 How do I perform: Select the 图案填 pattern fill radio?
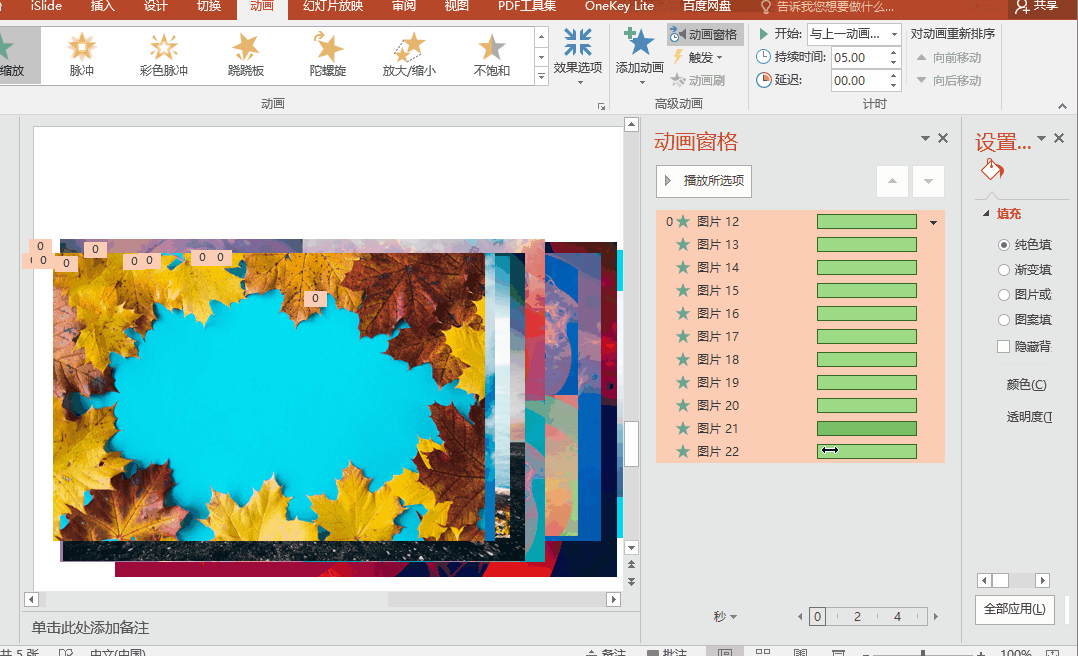coord(1004,320)
